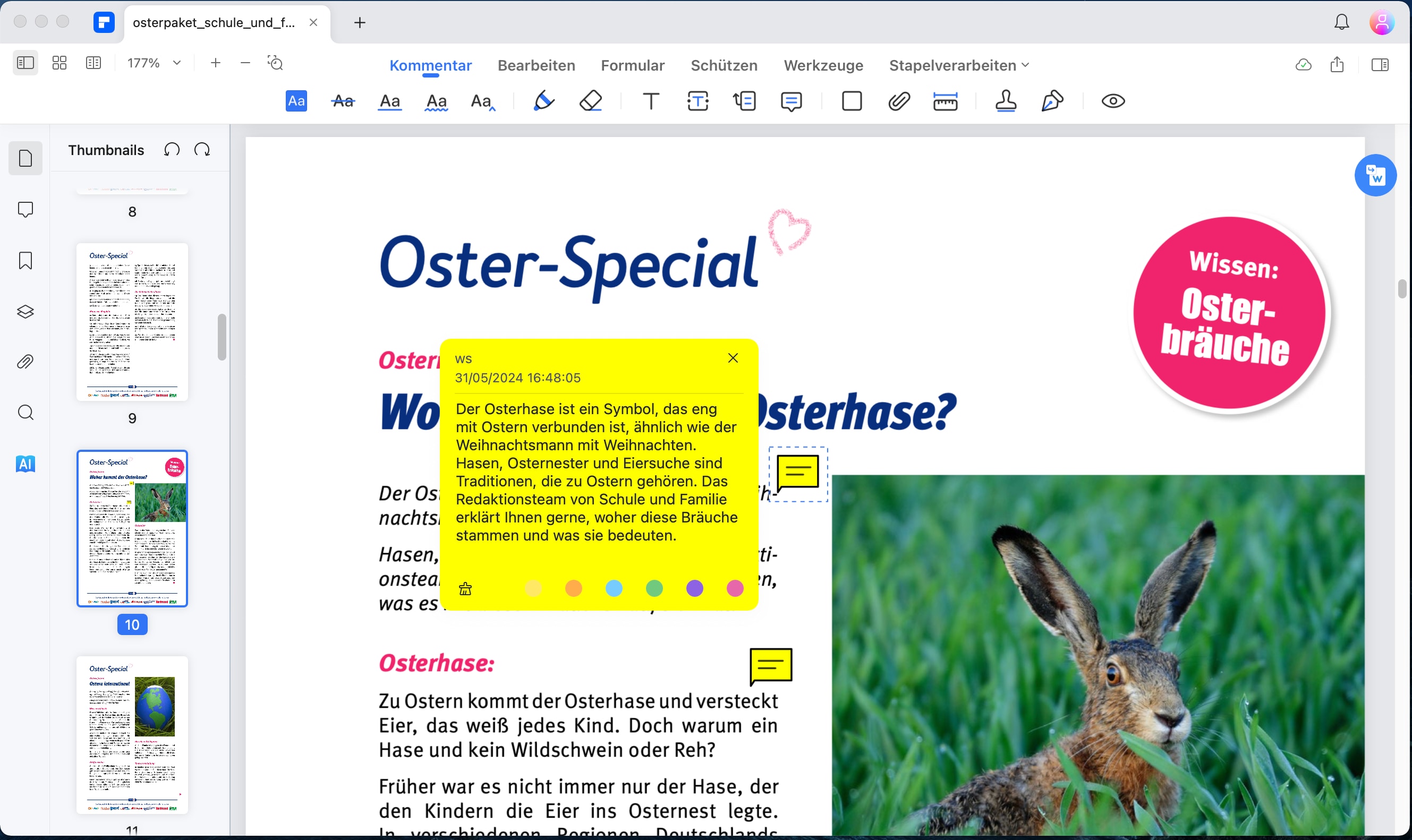
Task: Open the search panel in sidebar
Action: (25, 413)
